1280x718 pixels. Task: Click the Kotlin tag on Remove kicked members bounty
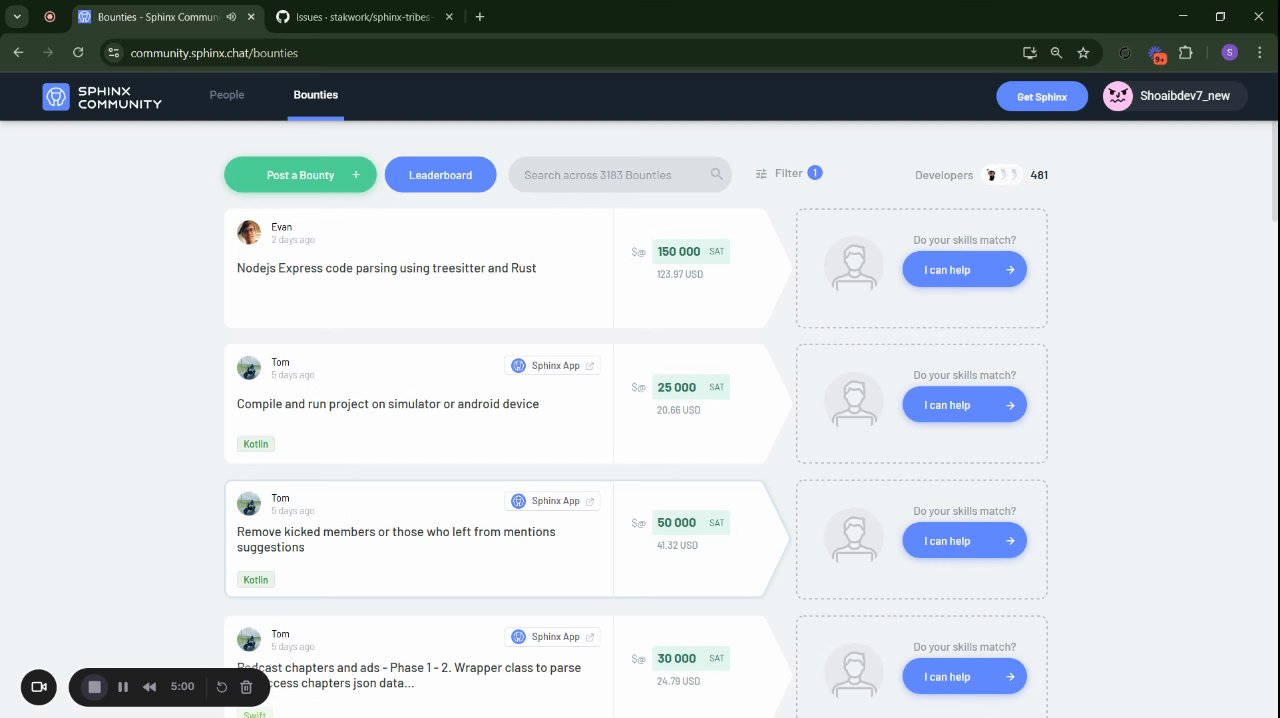tap(256, 580)
